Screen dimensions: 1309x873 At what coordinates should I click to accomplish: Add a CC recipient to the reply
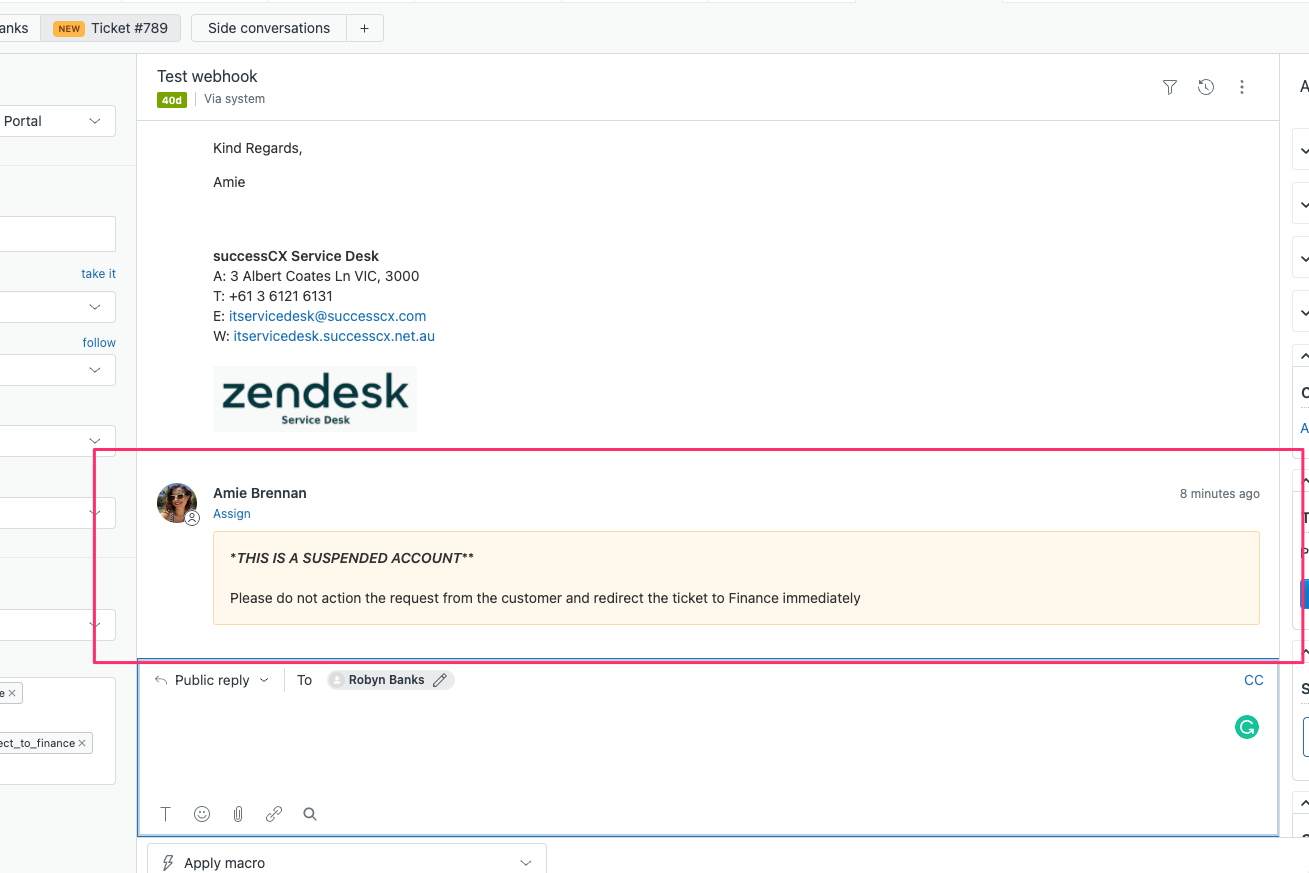[1253, 679]
